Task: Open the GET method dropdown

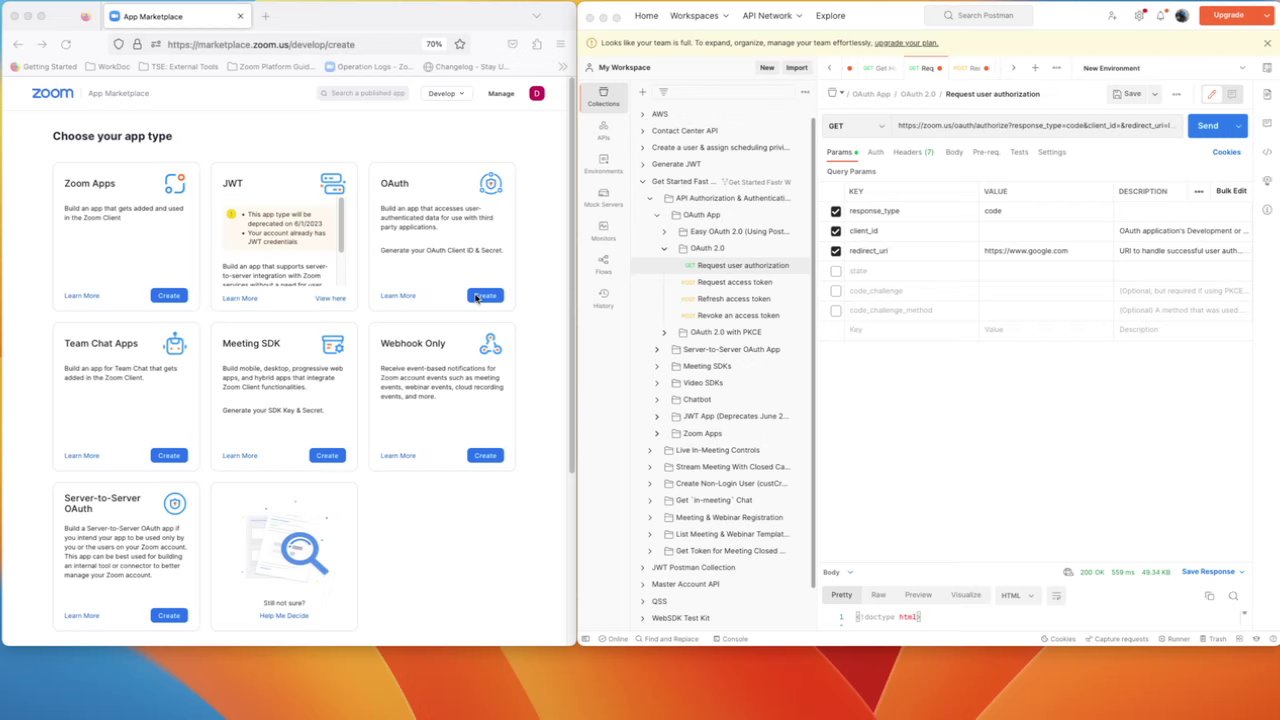Action: pyautogui.click(x=856, y=126)
